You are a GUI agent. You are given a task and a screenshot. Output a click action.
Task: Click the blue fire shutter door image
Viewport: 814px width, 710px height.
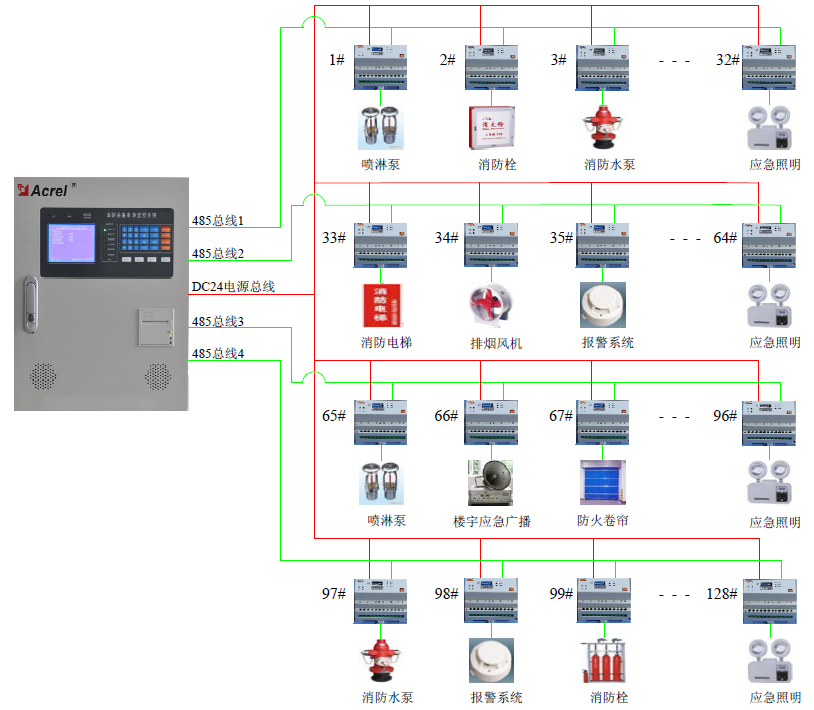point(602,484)
